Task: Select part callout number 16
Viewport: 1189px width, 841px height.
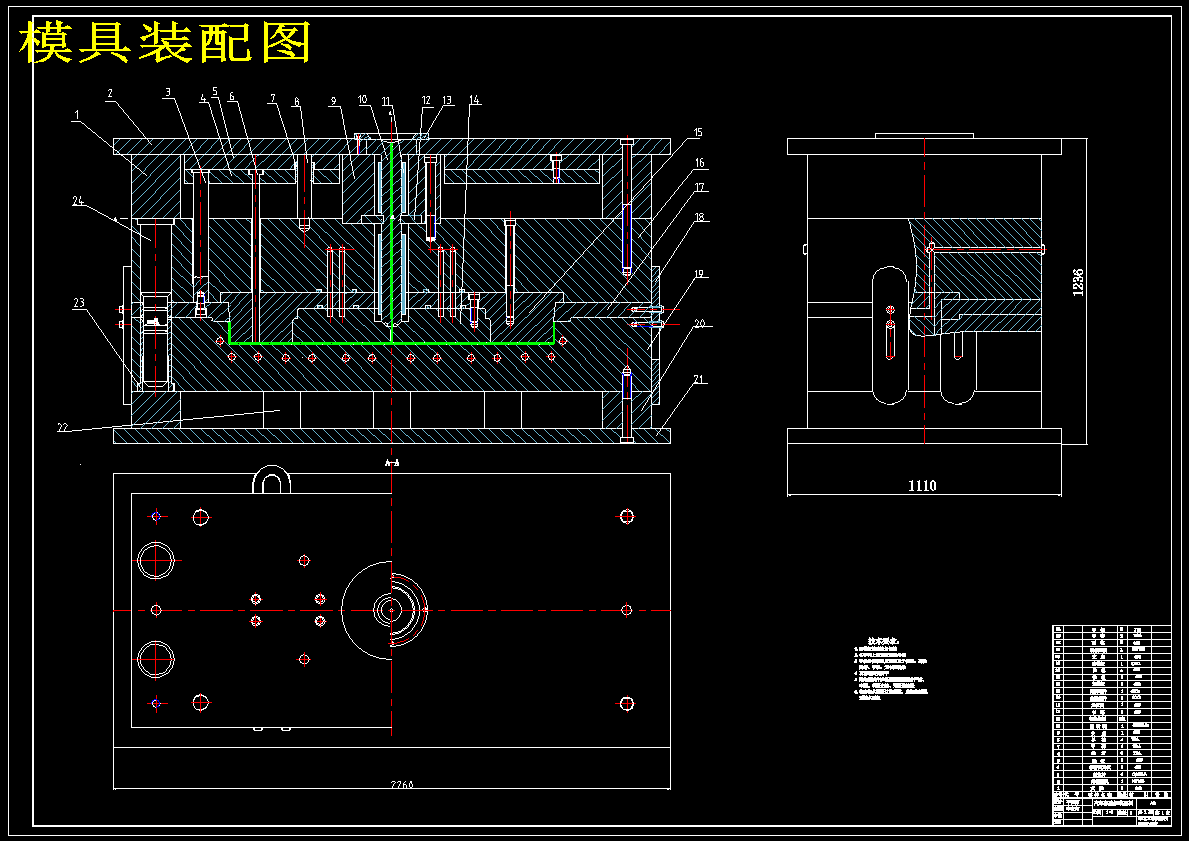Action: pos(699,163)
